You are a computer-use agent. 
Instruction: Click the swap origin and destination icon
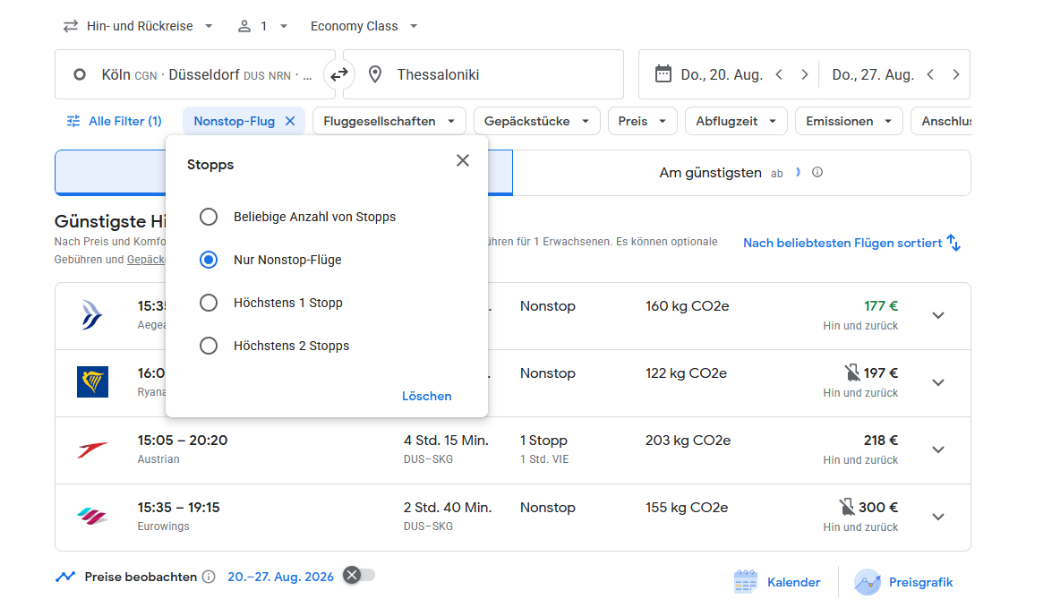click(340, 75)
